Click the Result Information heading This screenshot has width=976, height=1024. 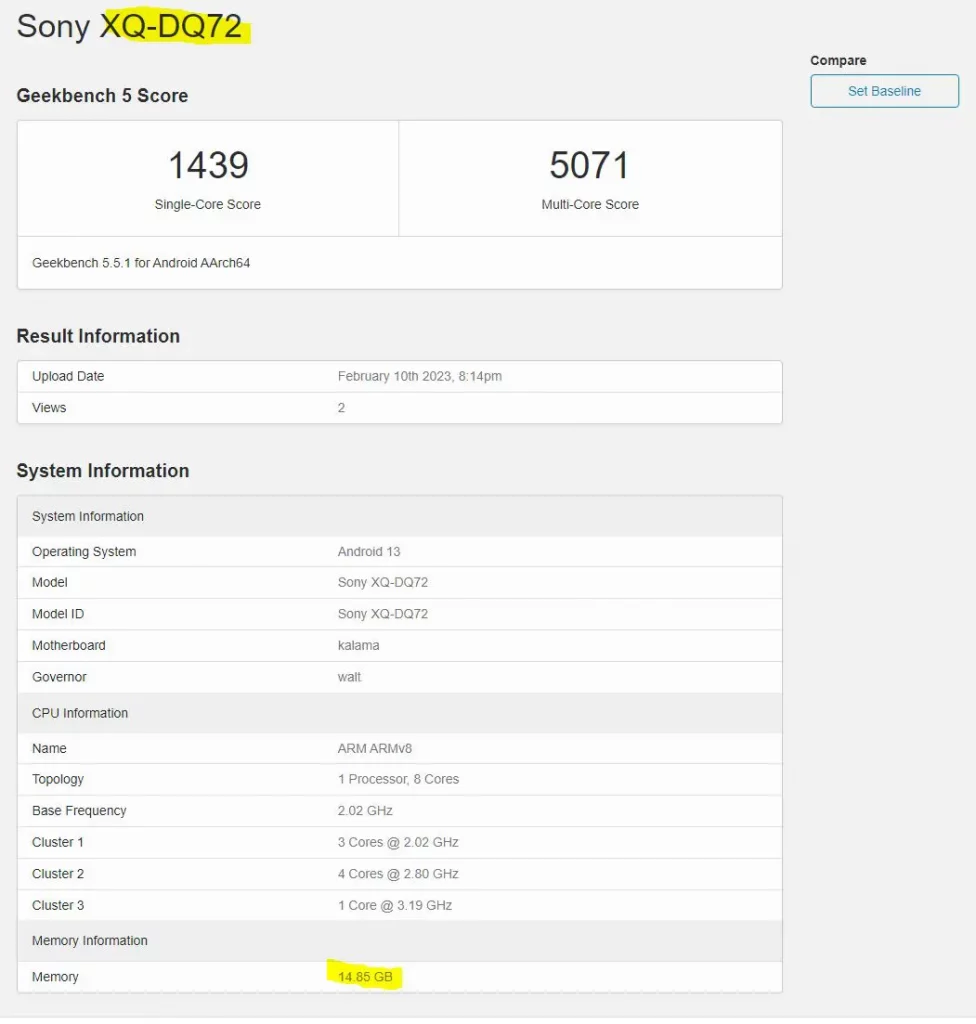point(98,336)
